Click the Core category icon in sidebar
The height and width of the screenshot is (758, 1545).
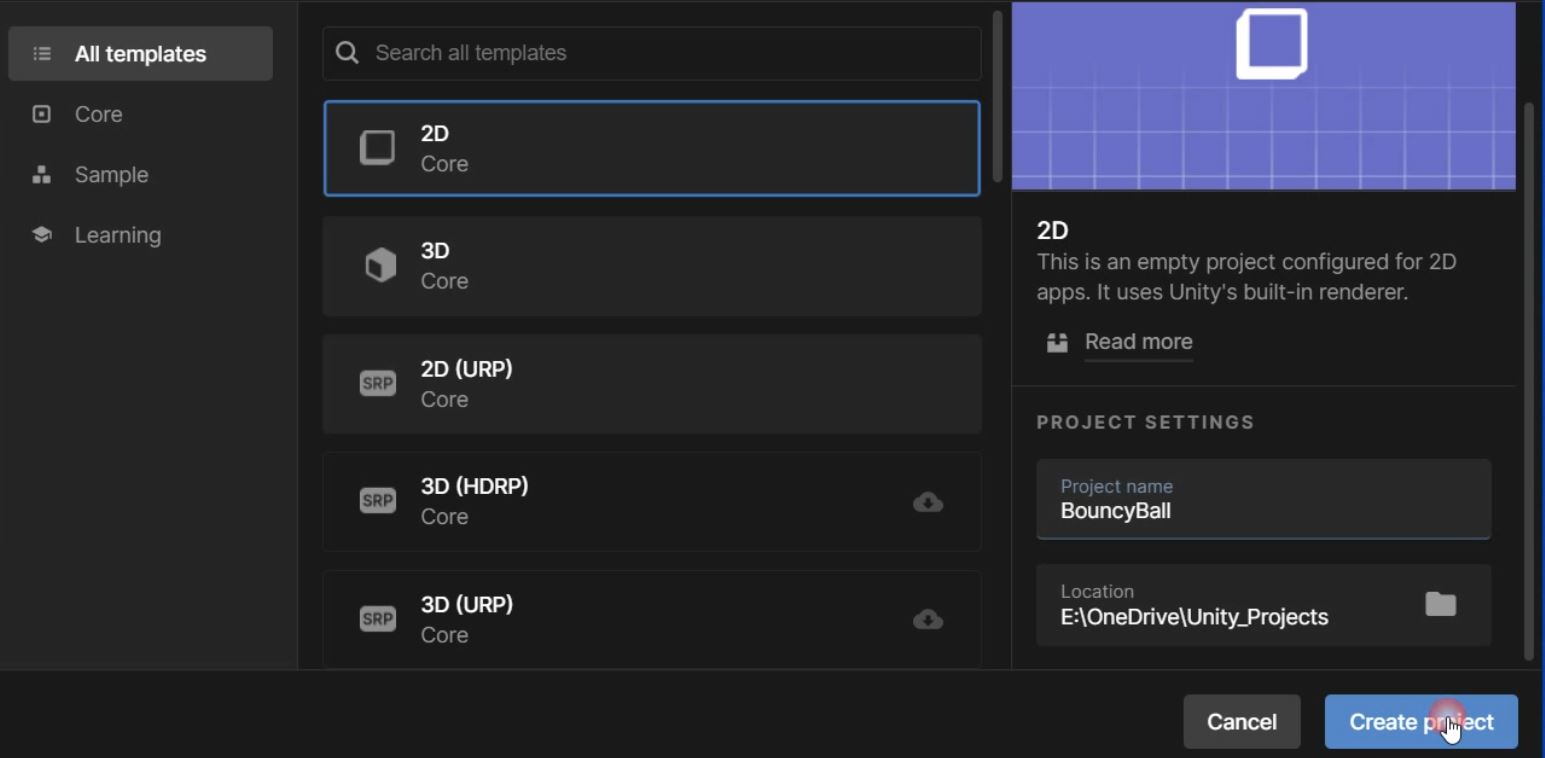[x=40, y=114]
